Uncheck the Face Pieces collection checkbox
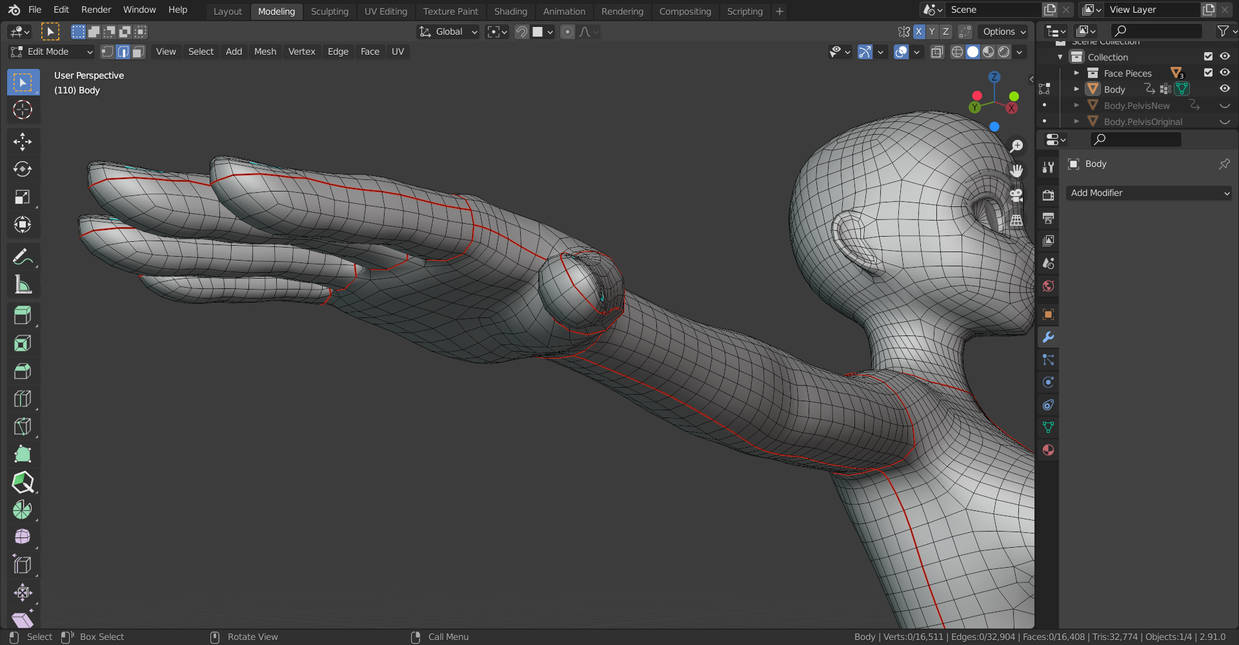Screen dimensions: 1239x645 click(x=1208, y=73)
